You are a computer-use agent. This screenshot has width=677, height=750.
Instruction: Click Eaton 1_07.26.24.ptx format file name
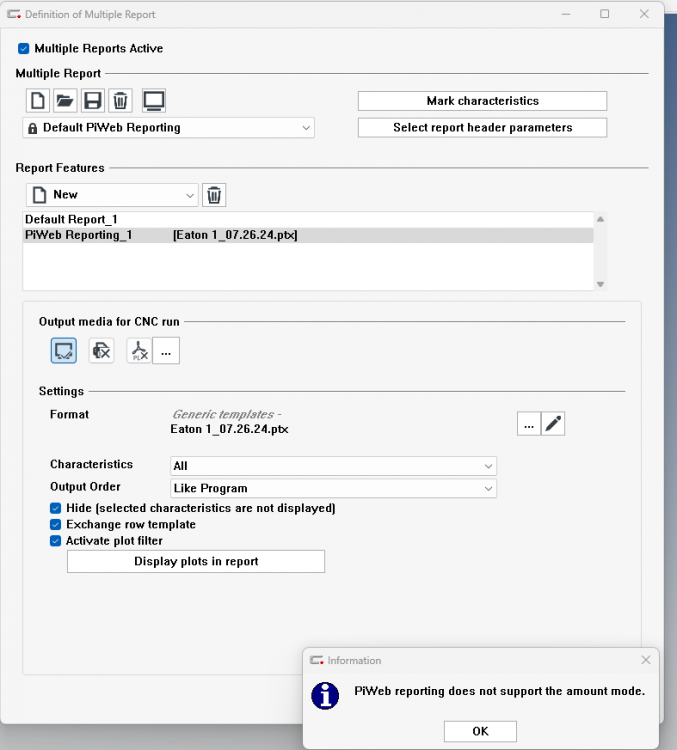[230, 429]
